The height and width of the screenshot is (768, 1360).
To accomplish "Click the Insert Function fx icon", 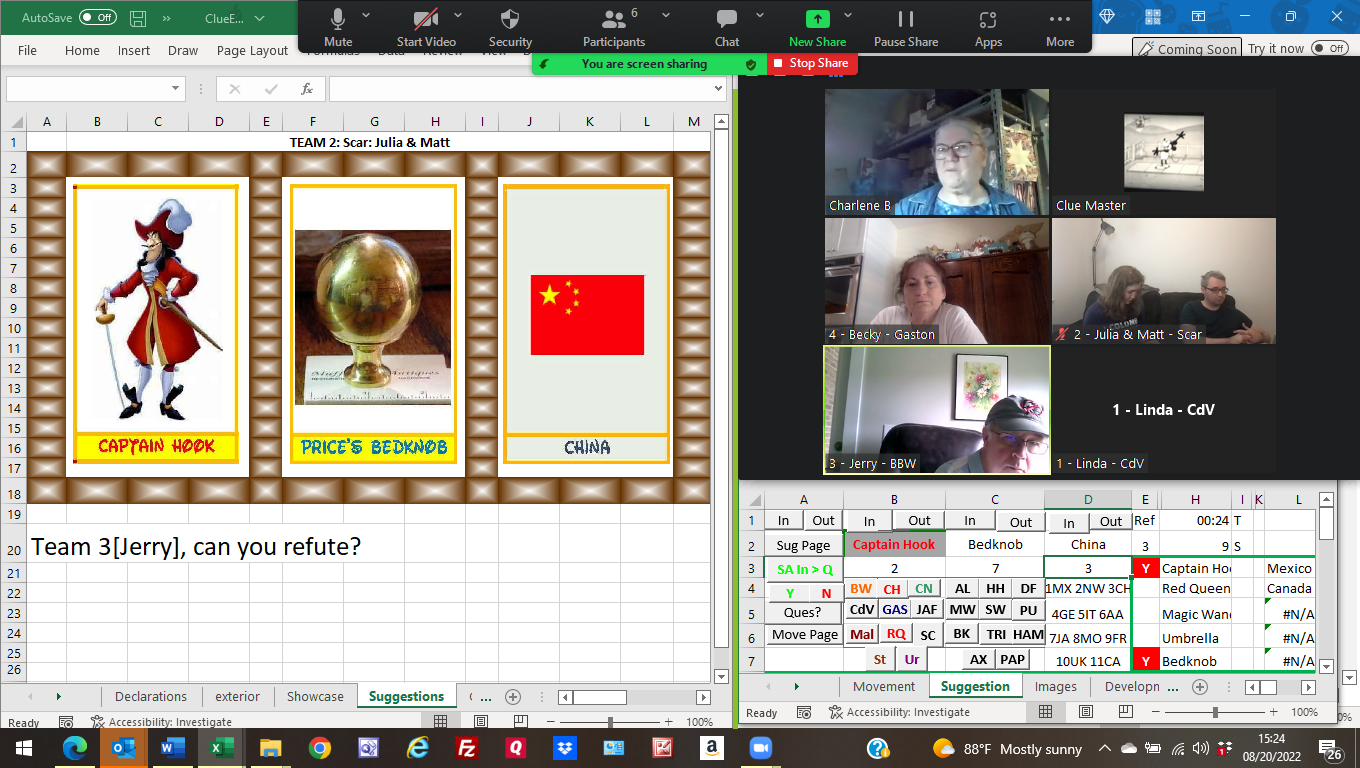I will coord(307,88).
